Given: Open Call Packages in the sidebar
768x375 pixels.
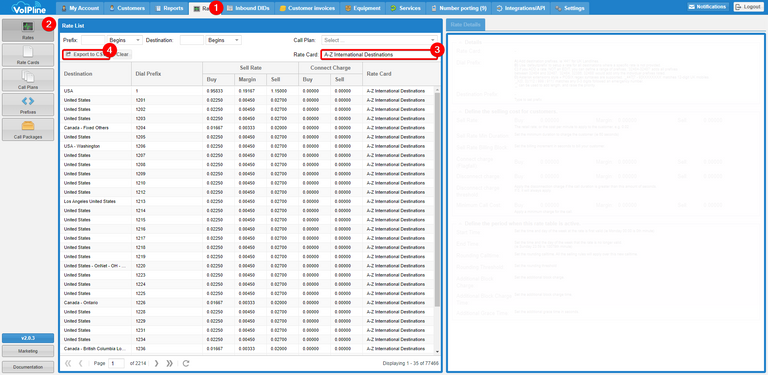Looking at the screenshot, I should tap(28, 130).
